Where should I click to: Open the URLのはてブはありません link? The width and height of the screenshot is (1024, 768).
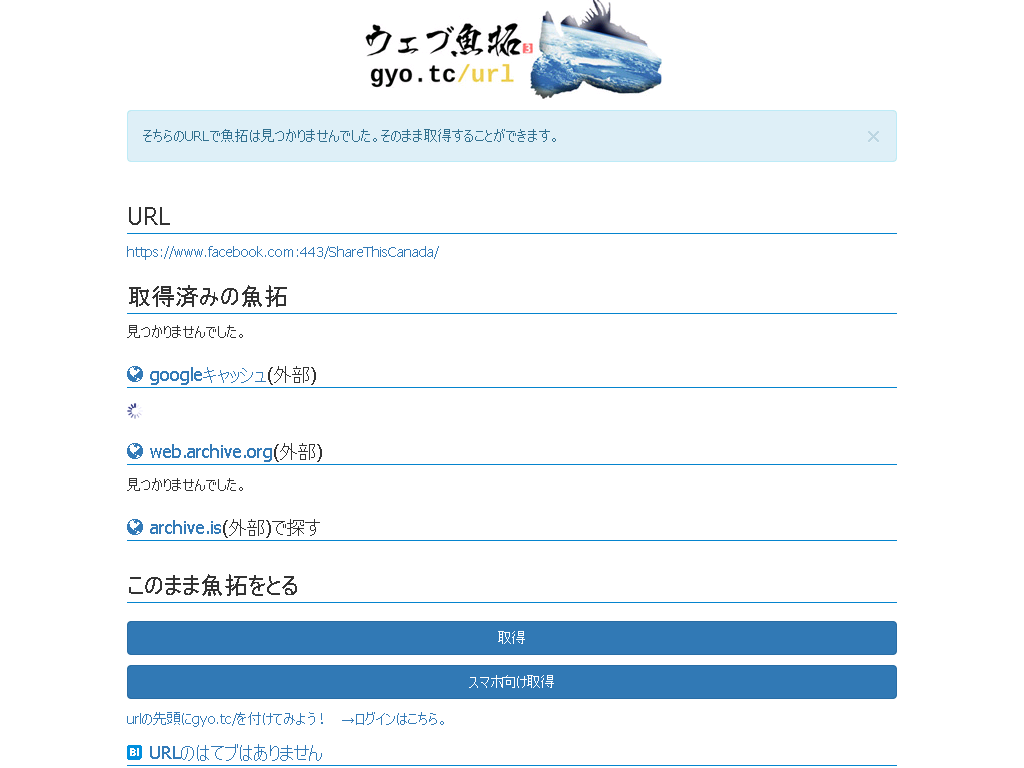[235, 753]
